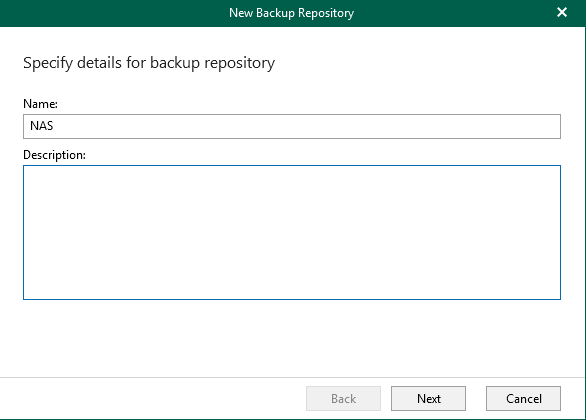Click the Specify details for backup repository heading
This screenshot has height=420, width=586.
click(x=149, y=63)
